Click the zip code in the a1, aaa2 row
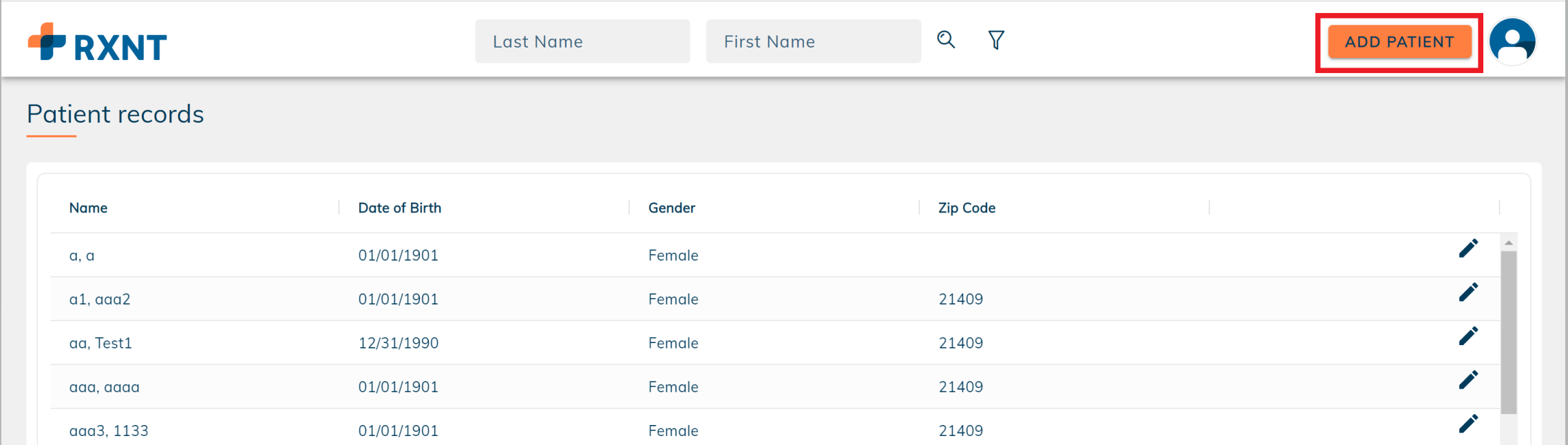The height and width of the screenshot is (445, 1568). pyautogui.click(x=961, y=299)
